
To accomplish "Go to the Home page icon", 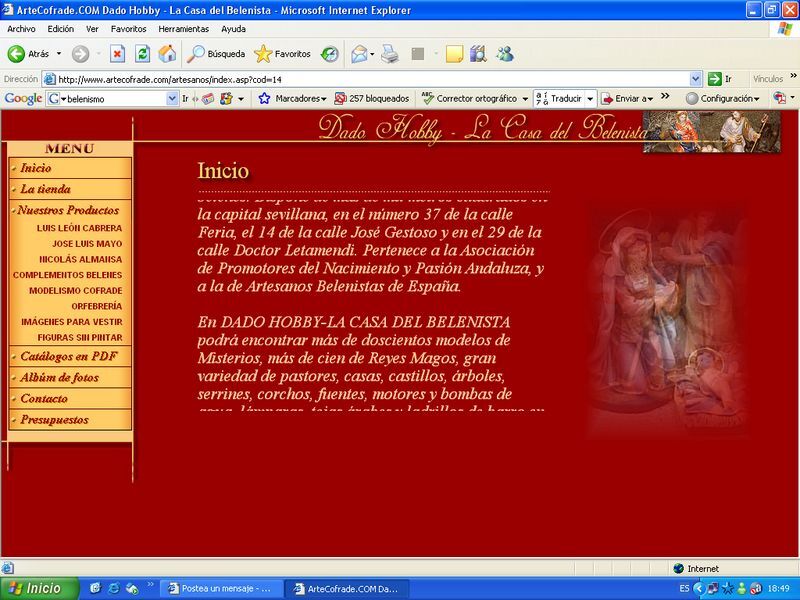I will (x=167, y=54).
